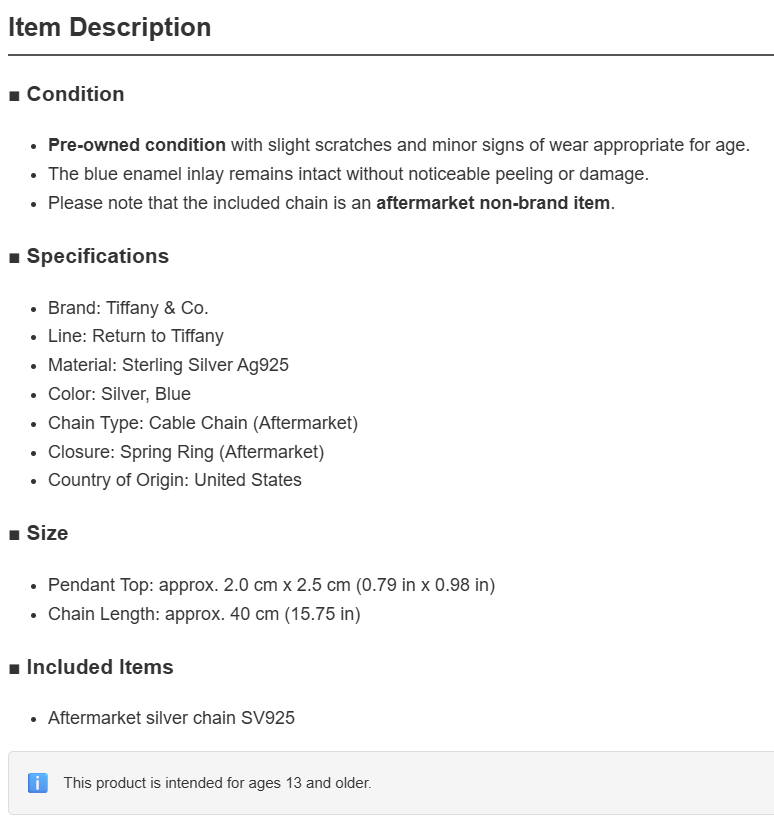Click the Closure: Spring Ring entry
774x821 pixels.
pyautogui.click(x=186, y=452)
